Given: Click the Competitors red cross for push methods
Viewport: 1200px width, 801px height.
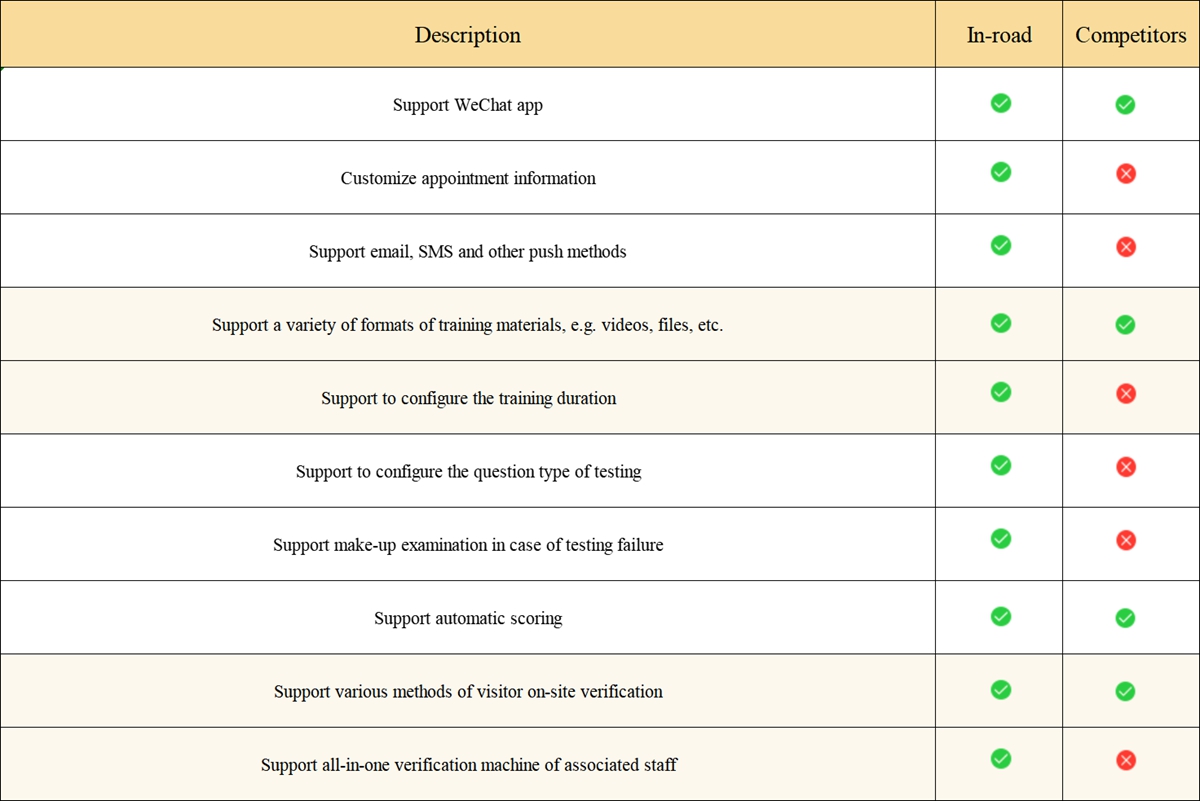Looking at the screenshot, I should coord(1125,247).
